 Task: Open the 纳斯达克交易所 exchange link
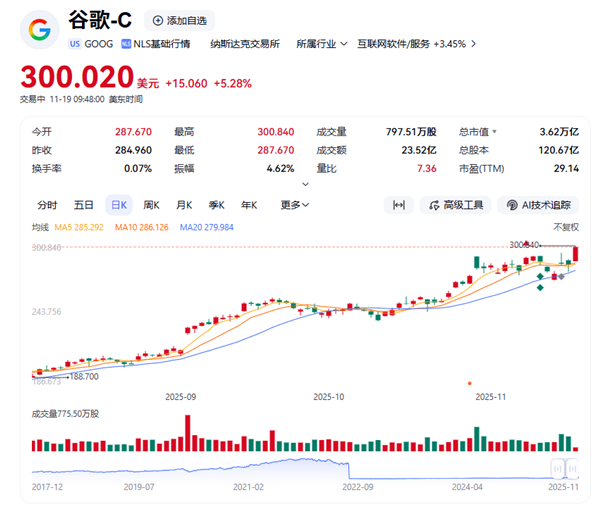point(245,44)
